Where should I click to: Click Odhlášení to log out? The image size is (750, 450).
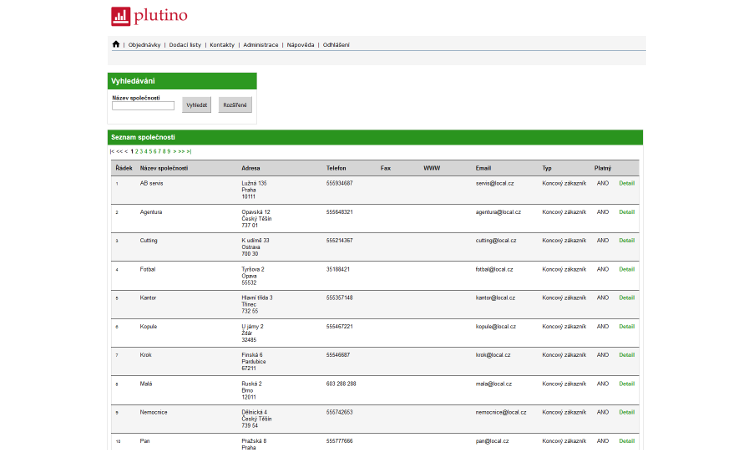[x=336, y=45]
